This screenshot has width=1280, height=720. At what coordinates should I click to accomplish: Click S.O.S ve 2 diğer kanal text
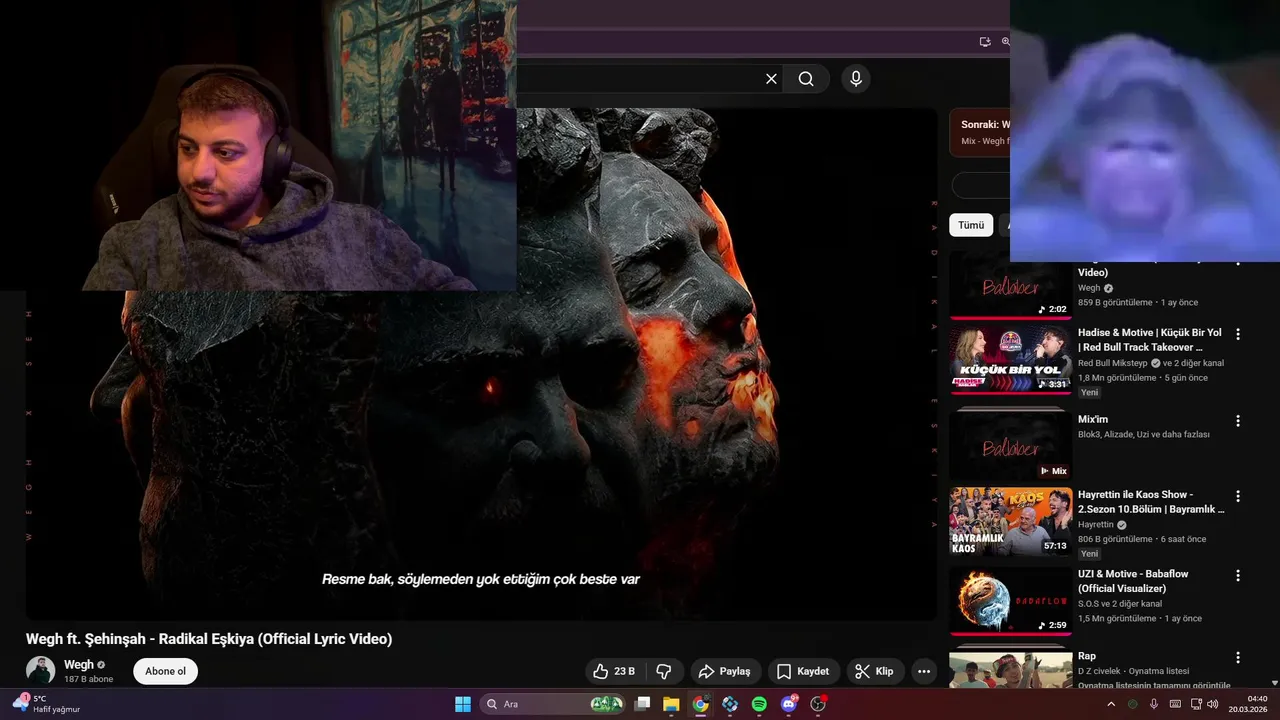pos(1120,604)
